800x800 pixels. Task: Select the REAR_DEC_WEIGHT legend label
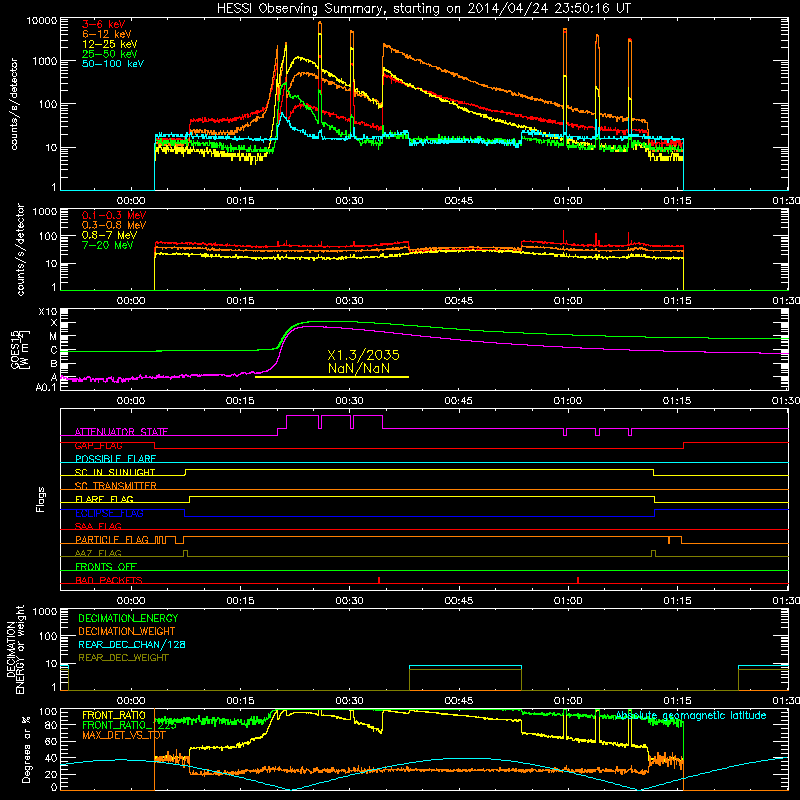[x=123, y=658]
